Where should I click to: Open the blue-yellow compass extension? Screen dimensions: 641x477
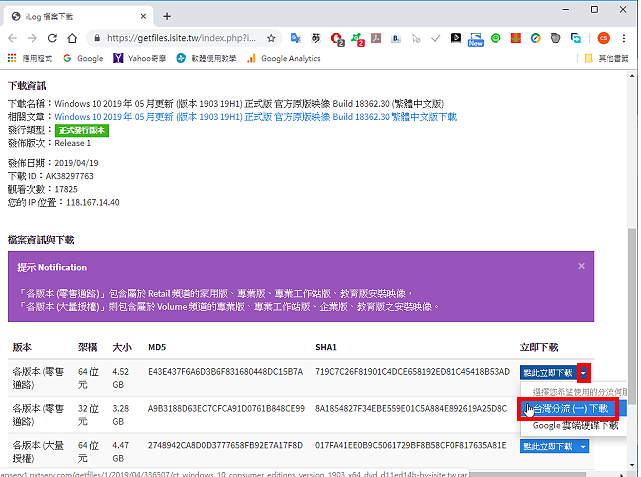tap(536, 38)
